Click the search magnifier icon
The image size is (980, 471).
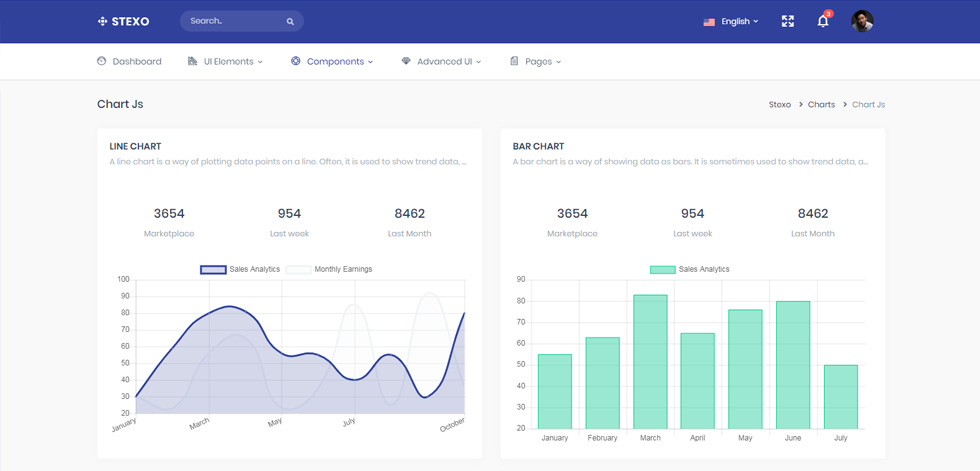pyautogui.click(x=290, y=21)
